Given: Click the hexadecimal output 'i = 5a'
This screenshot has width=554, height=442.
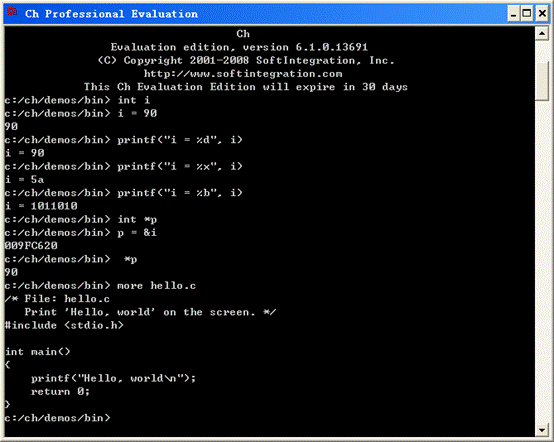Looking at the screenshot, I should (24, 179).
